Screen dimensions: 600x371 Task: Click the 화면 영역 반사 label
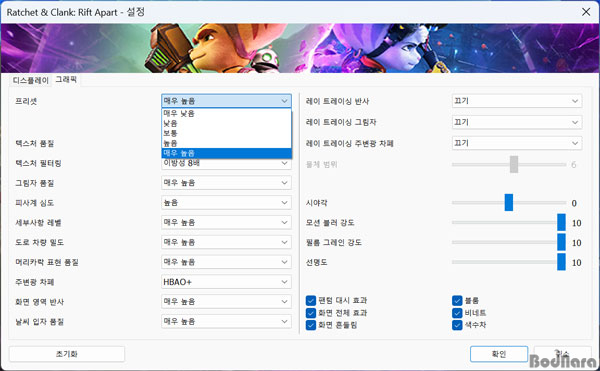(39, 302)
